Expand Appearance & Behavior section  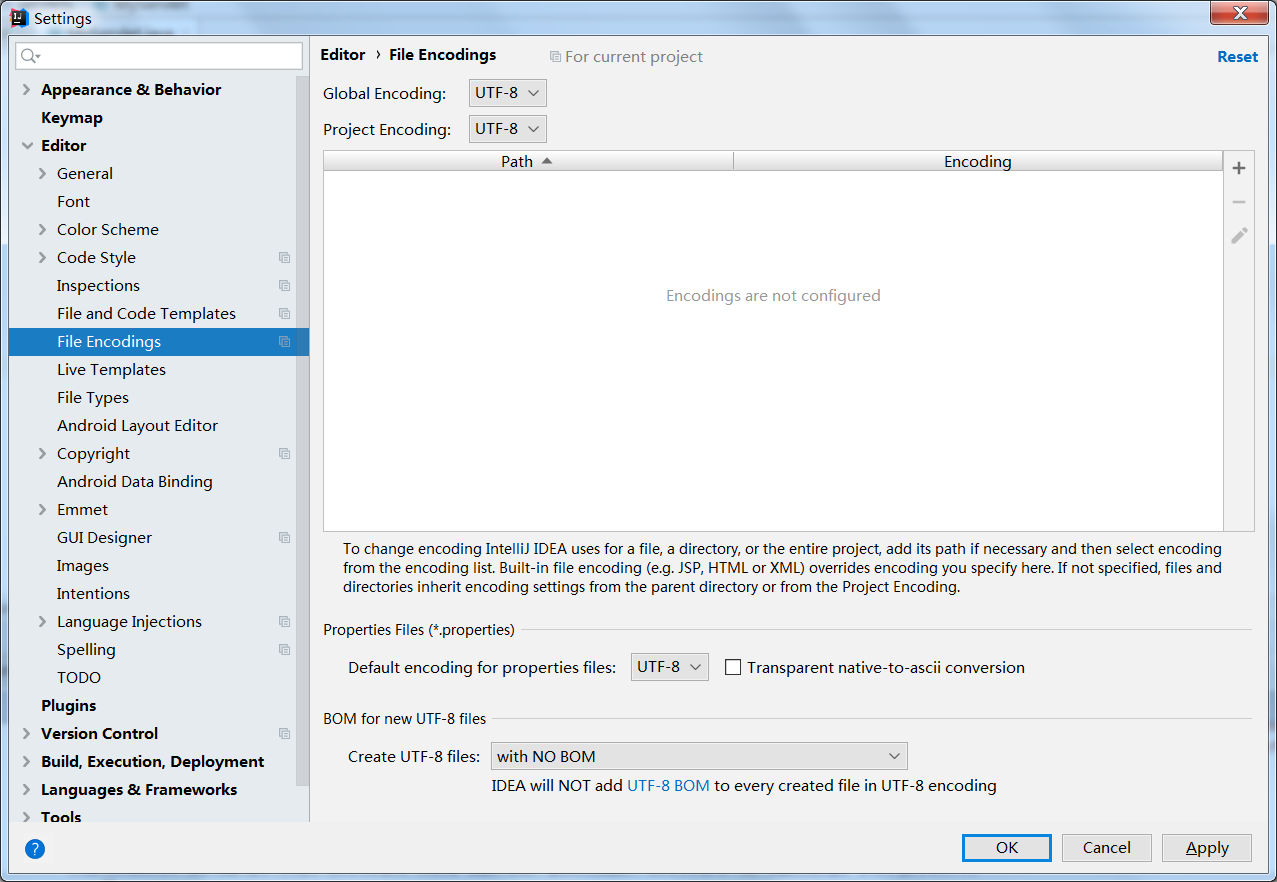27,90
